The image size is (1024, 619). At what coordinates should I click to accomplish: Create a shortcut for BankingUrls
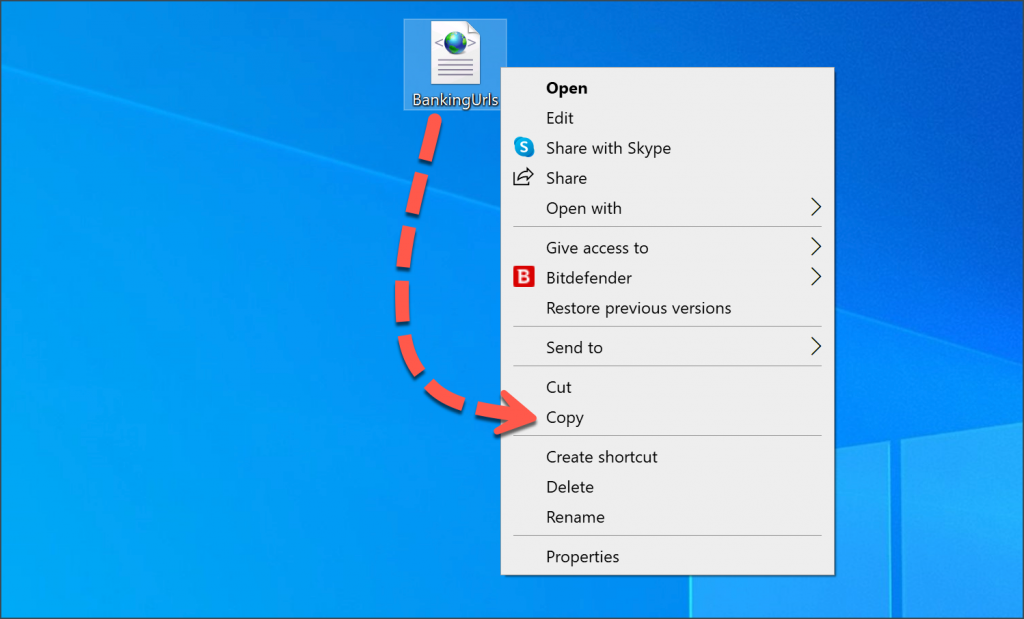point(601,456)
